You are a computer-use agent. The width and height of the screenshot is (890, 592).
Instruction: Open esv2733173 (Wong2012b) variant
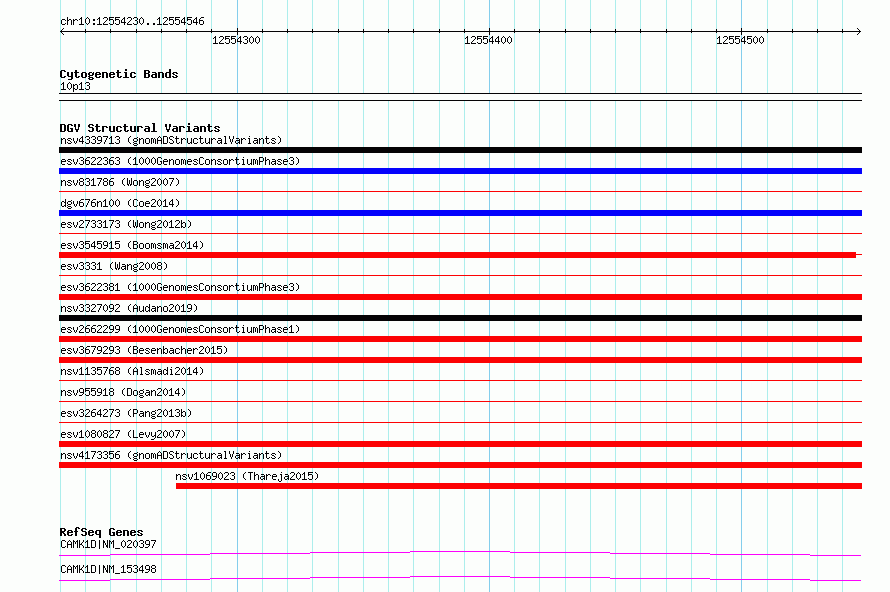coord(126,224)
